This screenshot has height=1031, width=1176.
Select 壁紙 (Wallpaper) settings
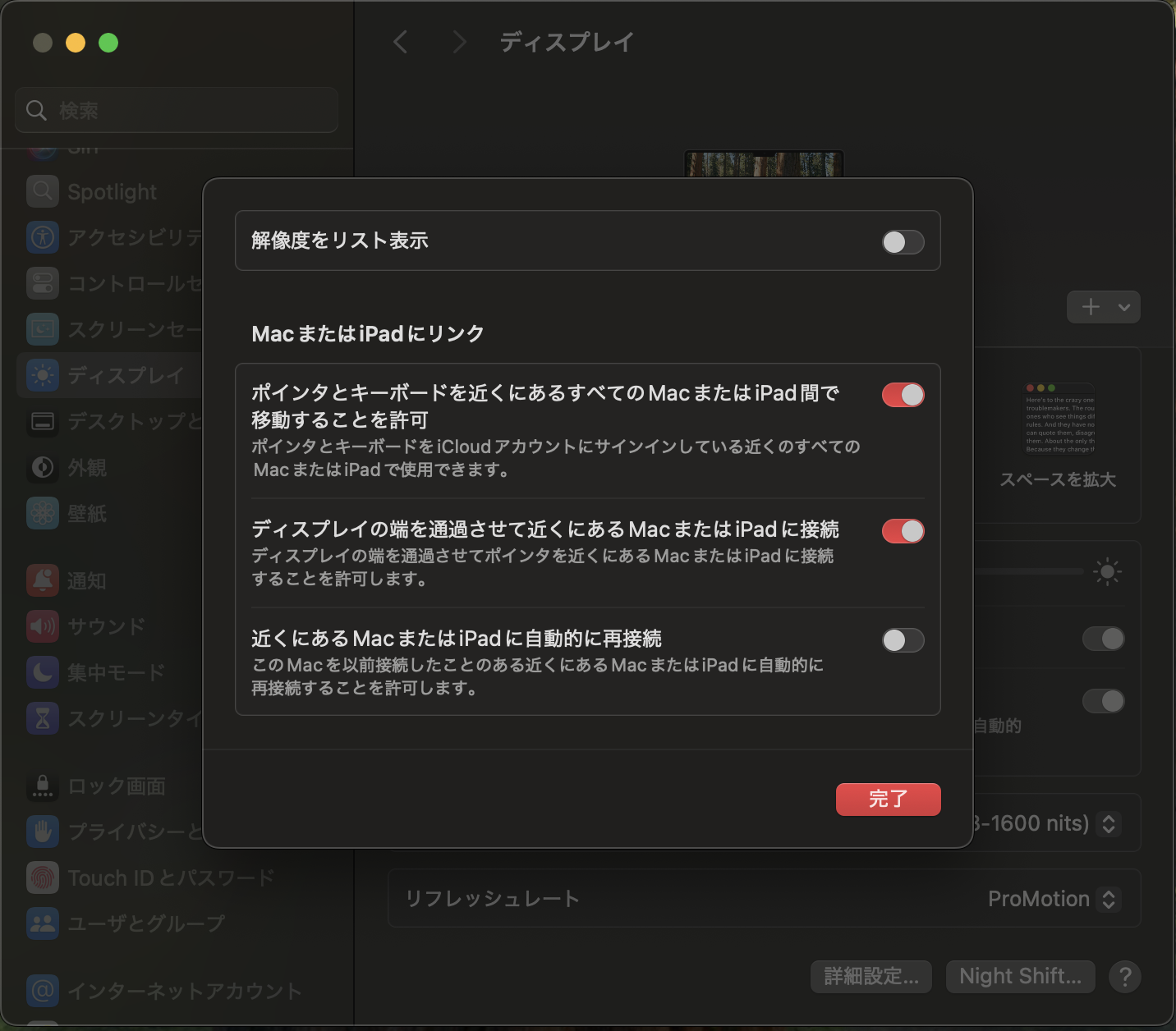pyautogui.click(x=86, y=513)
